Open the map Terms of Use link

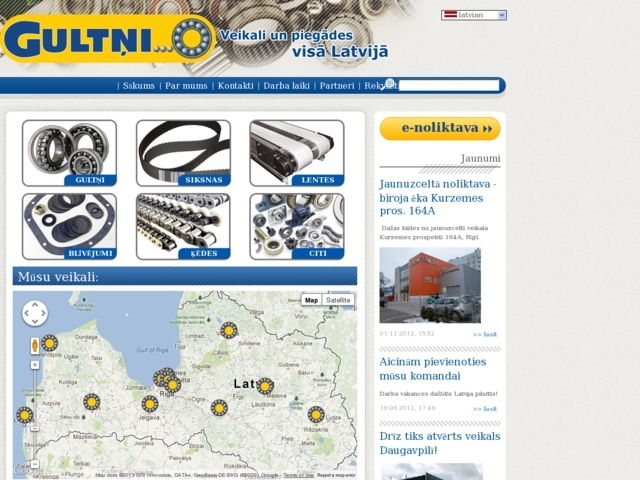(298, 475)
